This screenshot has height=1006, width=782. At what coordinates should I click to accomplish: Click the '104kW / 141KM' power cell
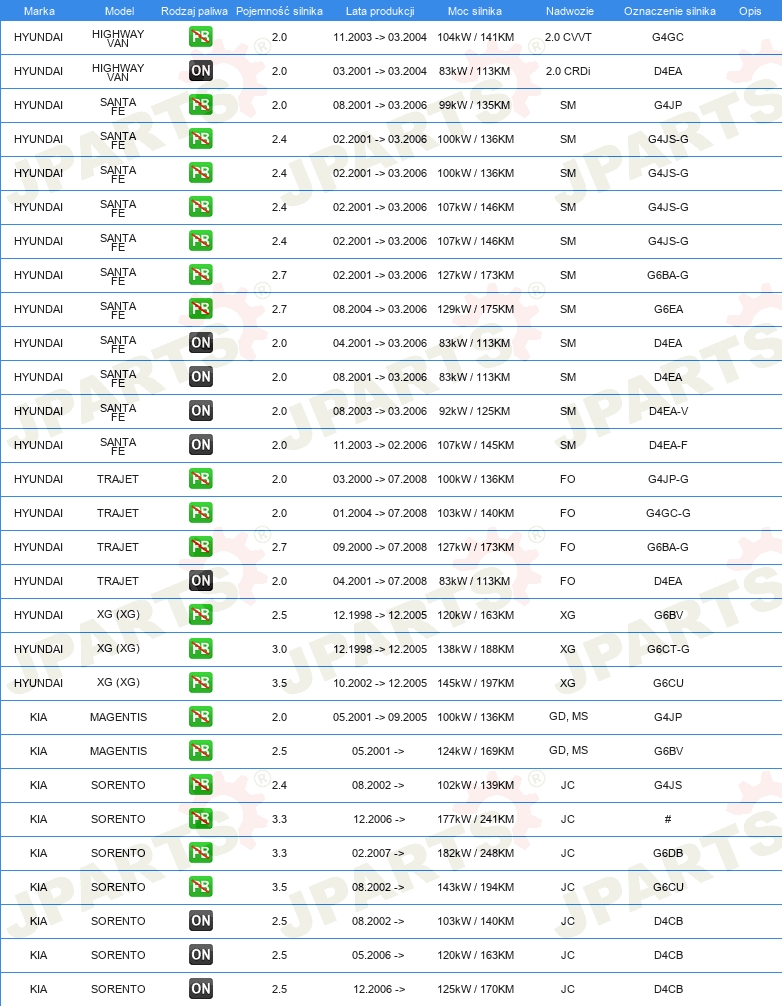point(475,37)
